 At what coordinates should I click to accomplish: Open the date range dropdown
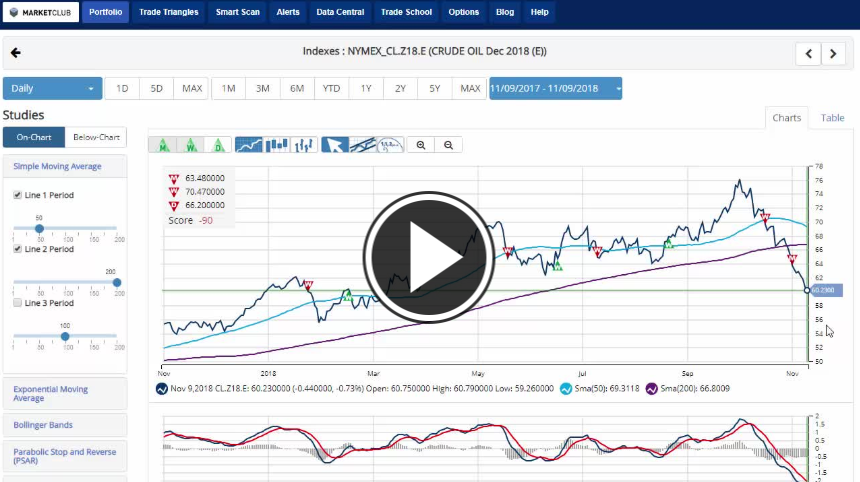(x=556, y=88)
